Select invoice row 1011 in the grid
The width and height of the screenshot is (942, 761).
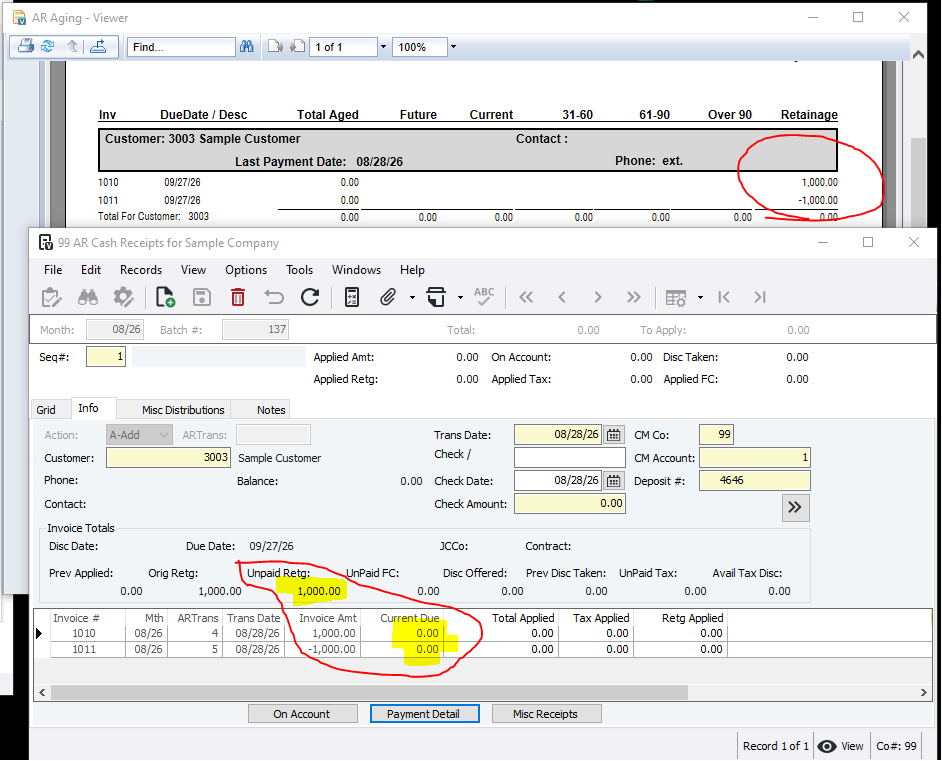point(389,649)
